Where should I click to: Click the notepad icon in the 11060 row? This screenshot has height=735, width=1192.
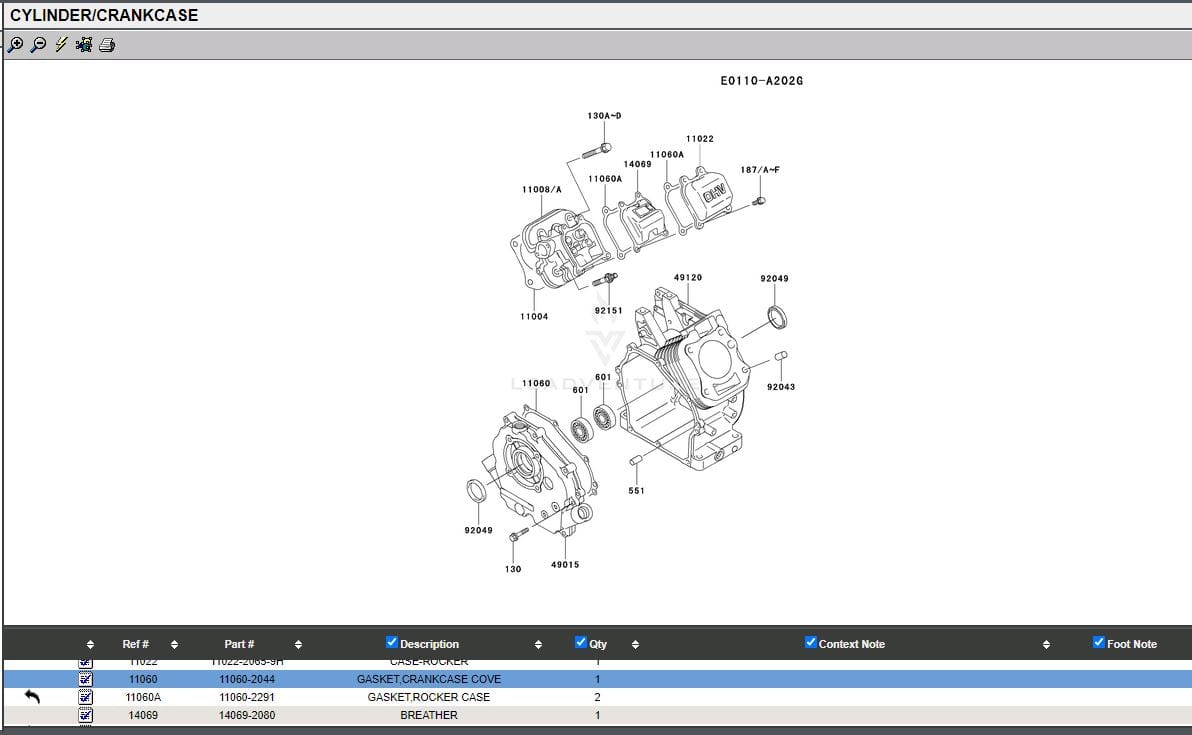[85, 679]
